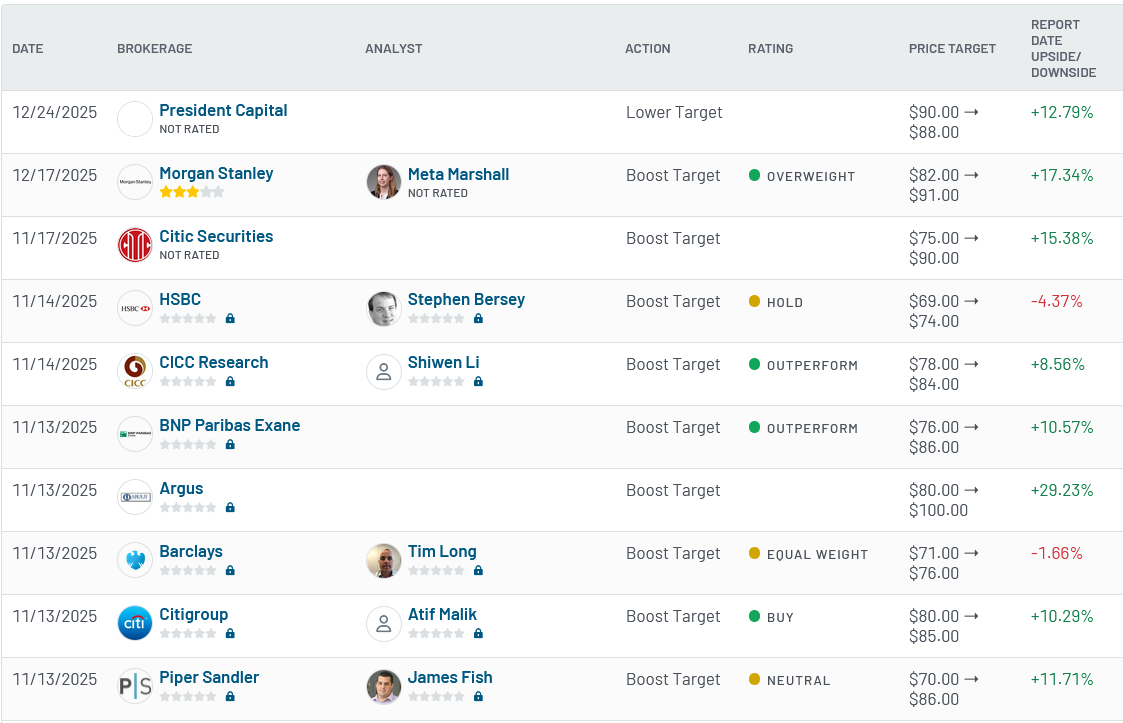1123x723 pixels.
Task: Click the lock icon beside Shiwen Li's rating
Action: point(478,381)
